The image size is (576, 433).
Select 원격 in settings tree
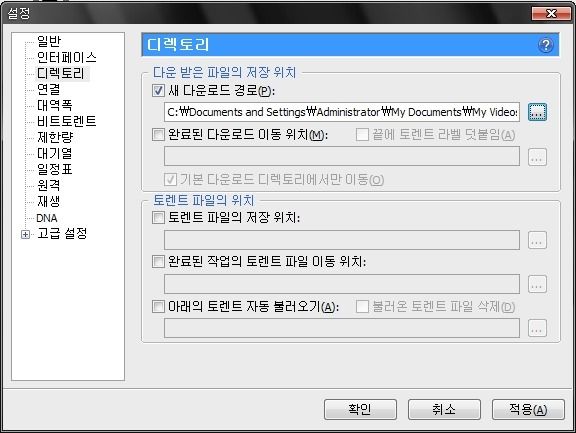tap(48, 185)
